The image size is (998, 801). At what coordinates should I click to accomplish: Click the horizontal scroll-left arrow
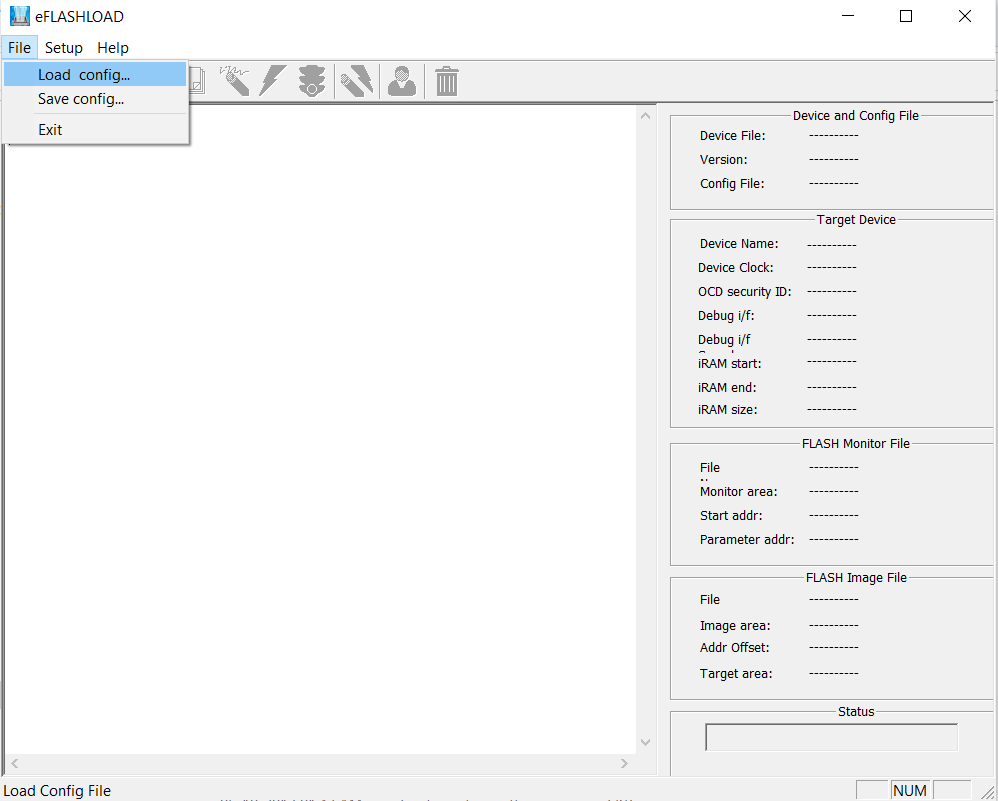point(15,763)
